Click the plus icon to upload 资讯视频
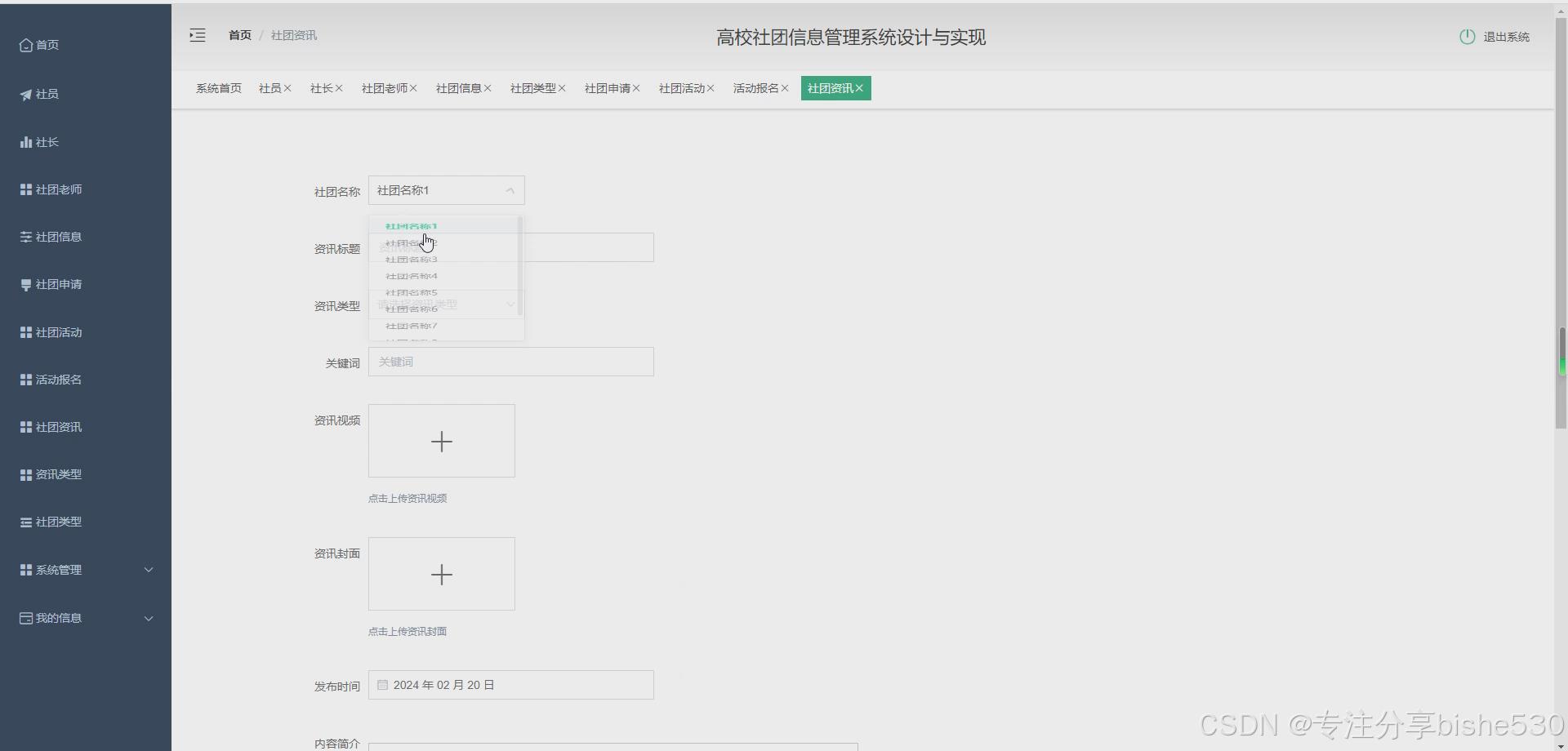The width and height of the screenshot is (1568, 751). tap(442, 442)
